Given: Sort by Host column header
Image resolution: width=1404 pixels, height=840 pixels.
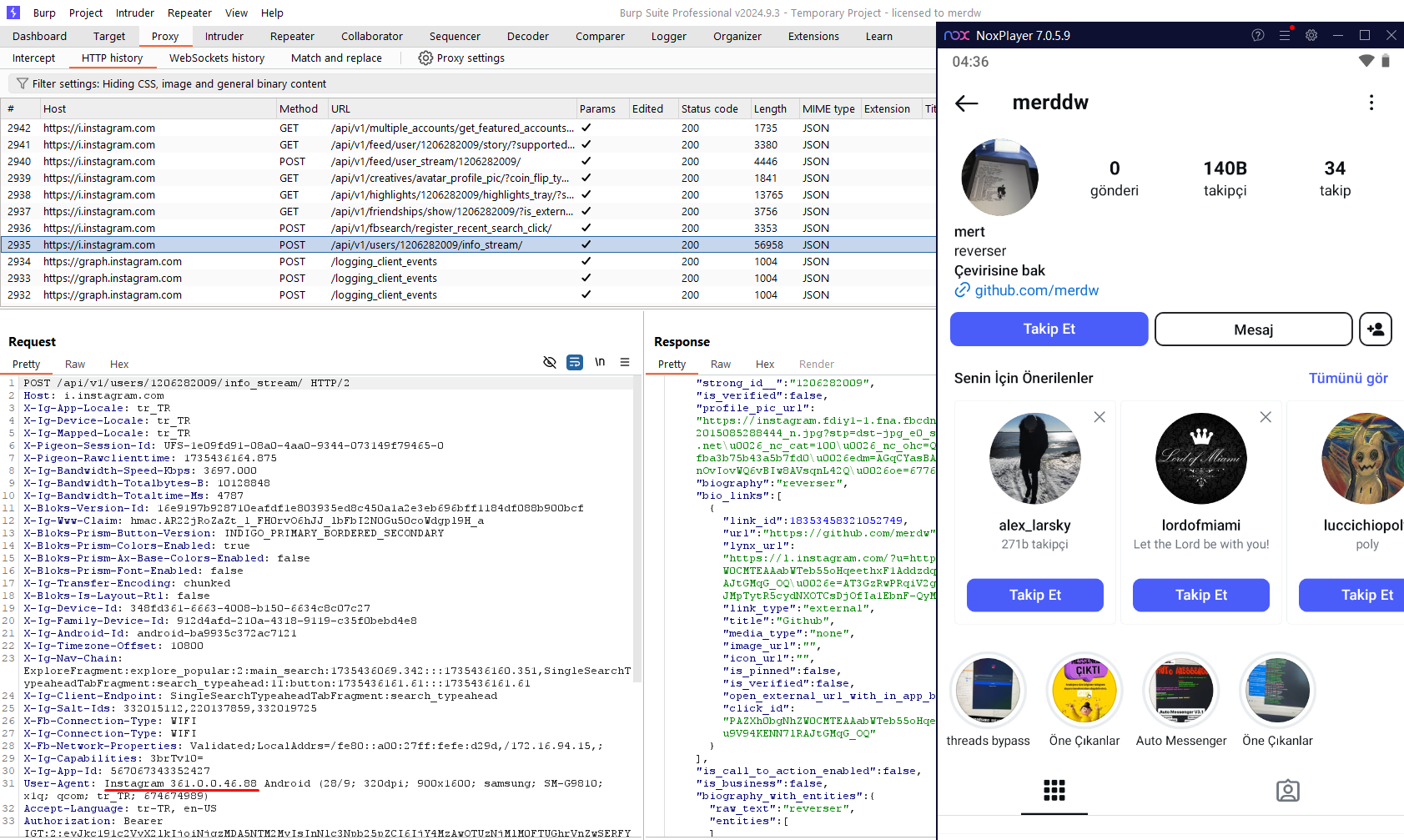Looking at the screenshot, I should [x=158, y=108].
